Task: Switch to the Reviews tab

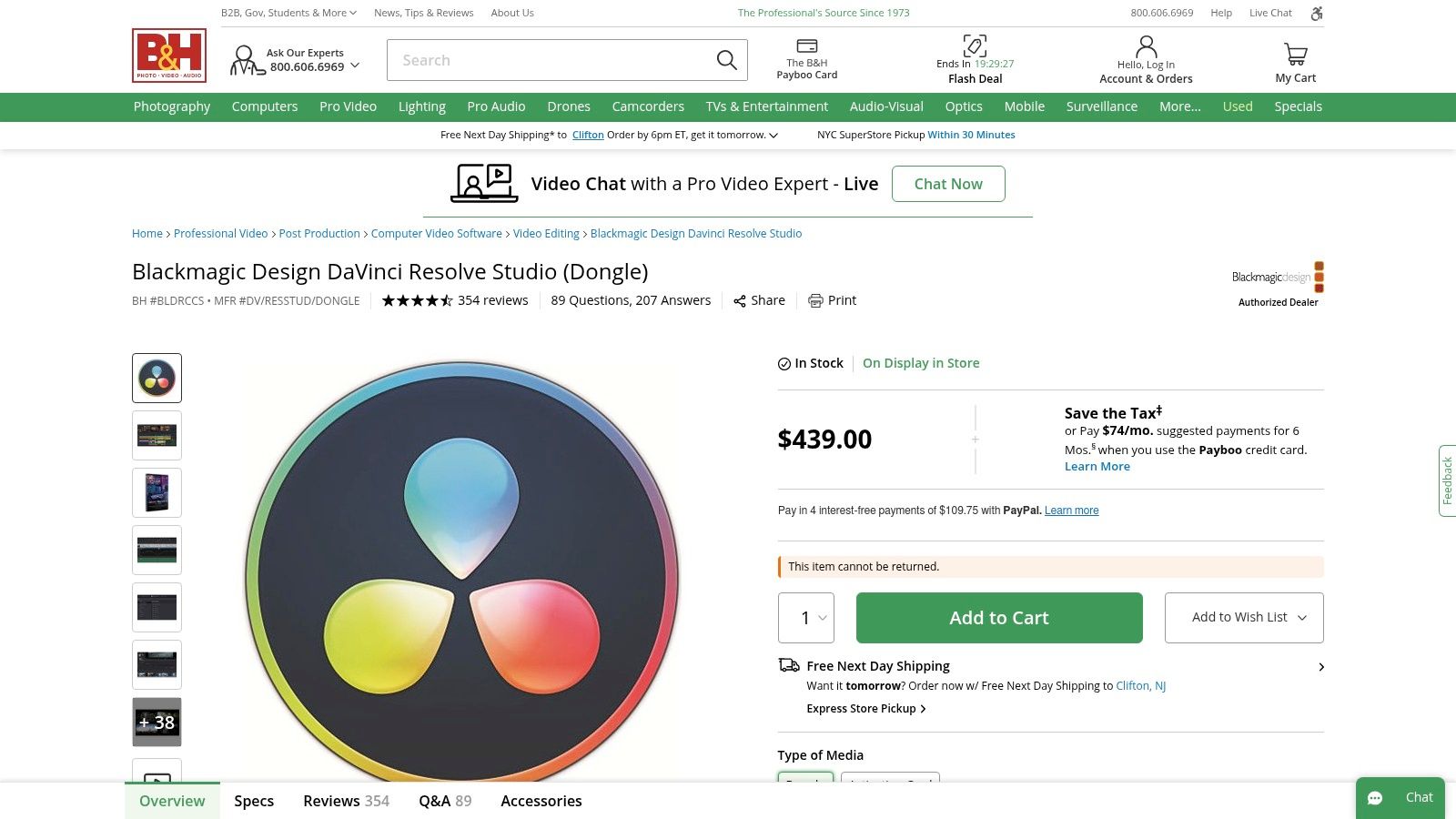Action: (x=346, y=801)
